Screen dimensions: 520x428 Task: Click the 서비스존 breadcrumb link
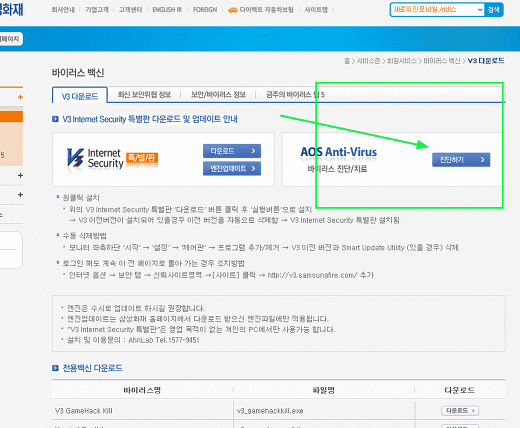point(368,61)
